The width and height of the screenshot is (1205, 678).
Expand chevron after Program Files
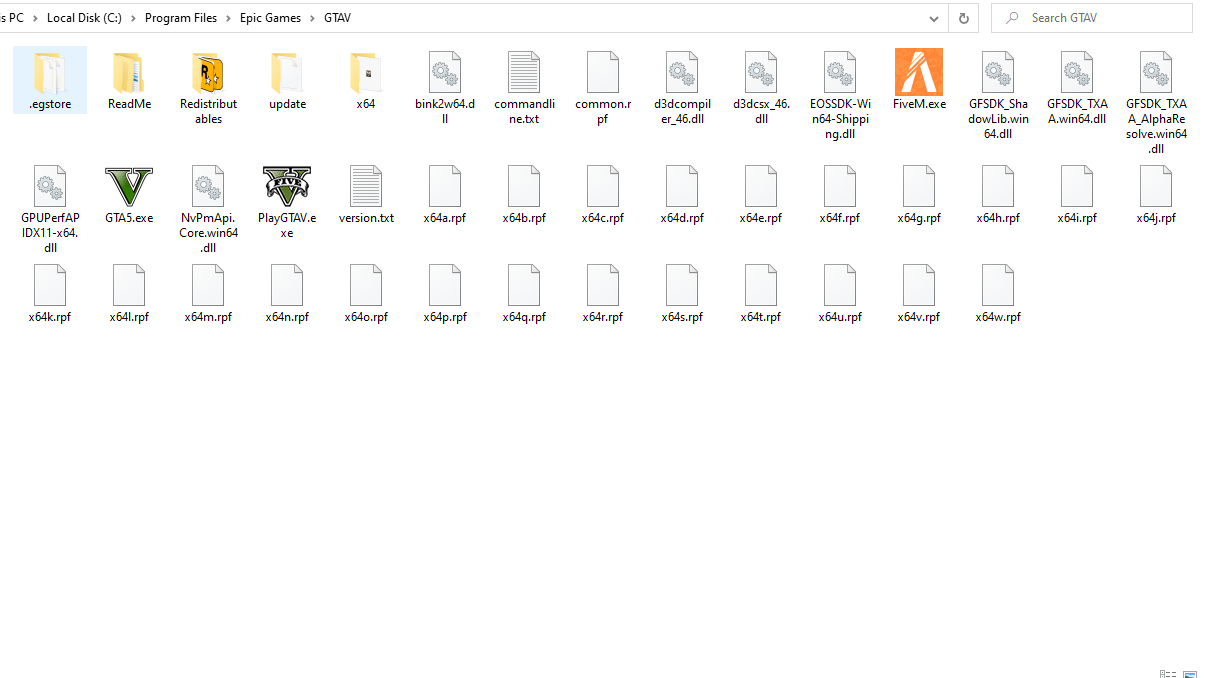point(228,18)
